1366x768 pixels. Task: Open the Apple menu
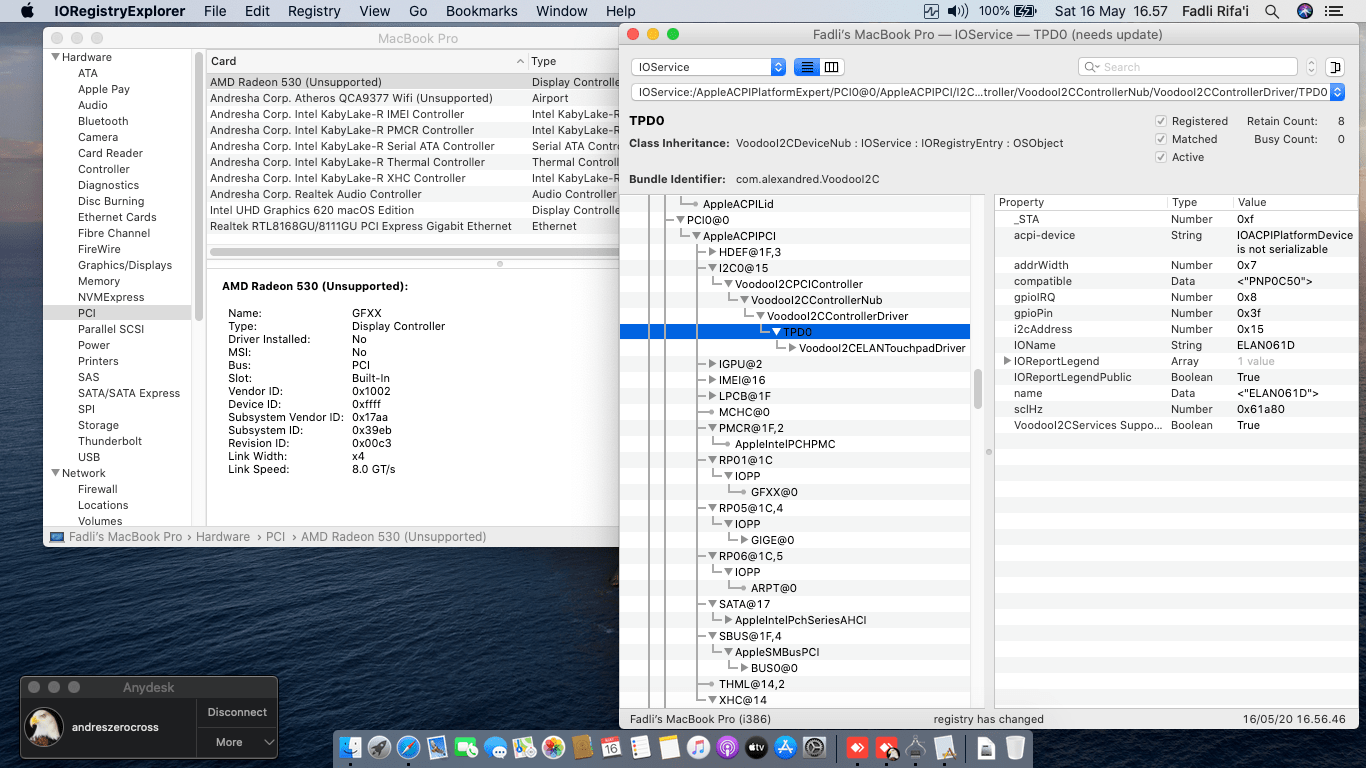[27, 11]
